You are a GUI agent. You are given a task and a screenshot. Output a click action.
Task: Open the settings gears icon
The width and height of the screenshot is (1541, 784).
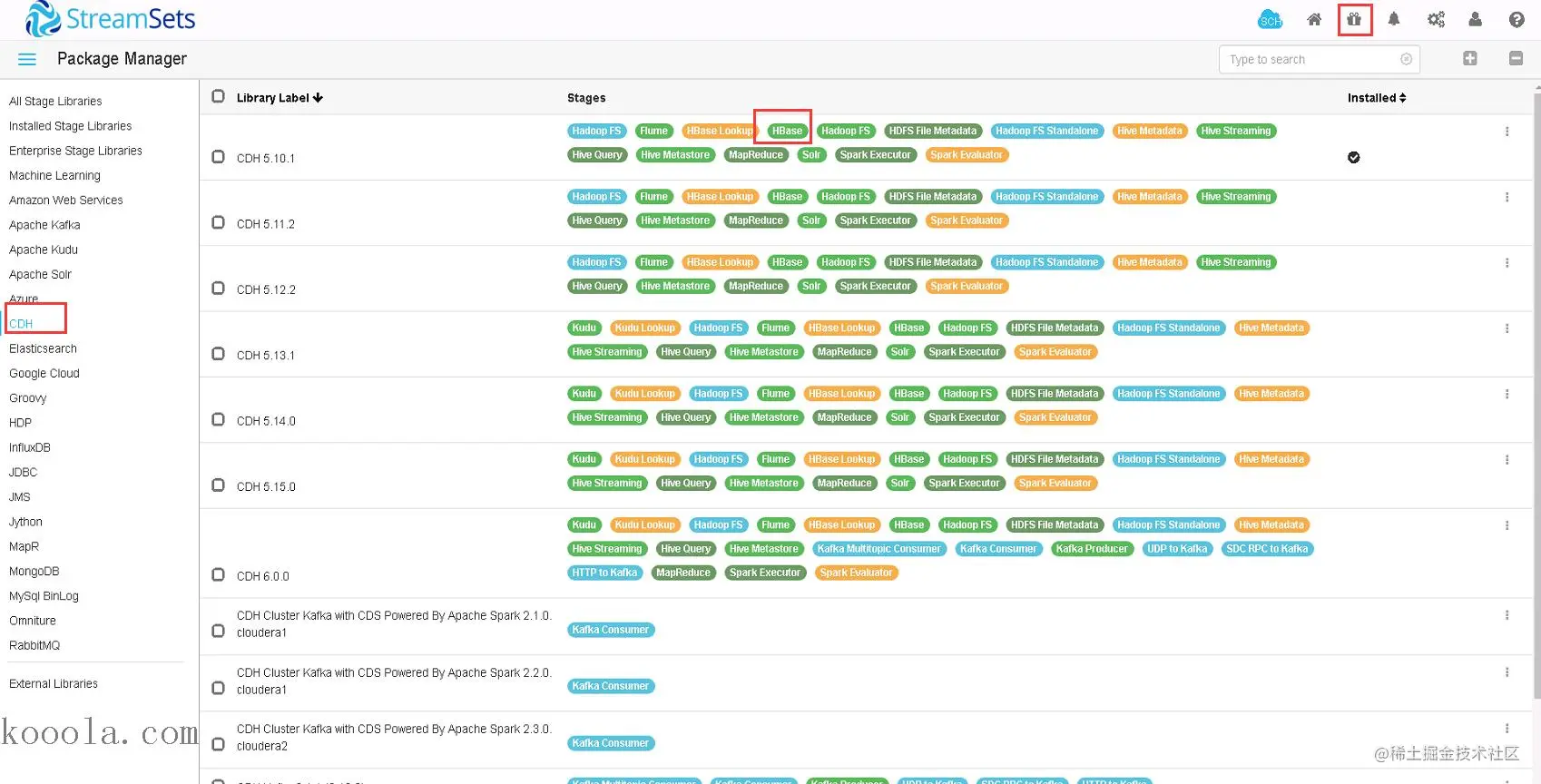[1436, 19]
